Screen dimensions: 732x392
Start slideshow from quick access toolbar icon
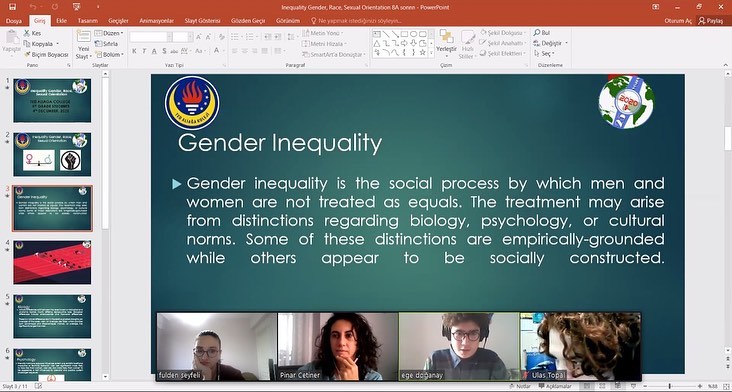tap(77, 7)
